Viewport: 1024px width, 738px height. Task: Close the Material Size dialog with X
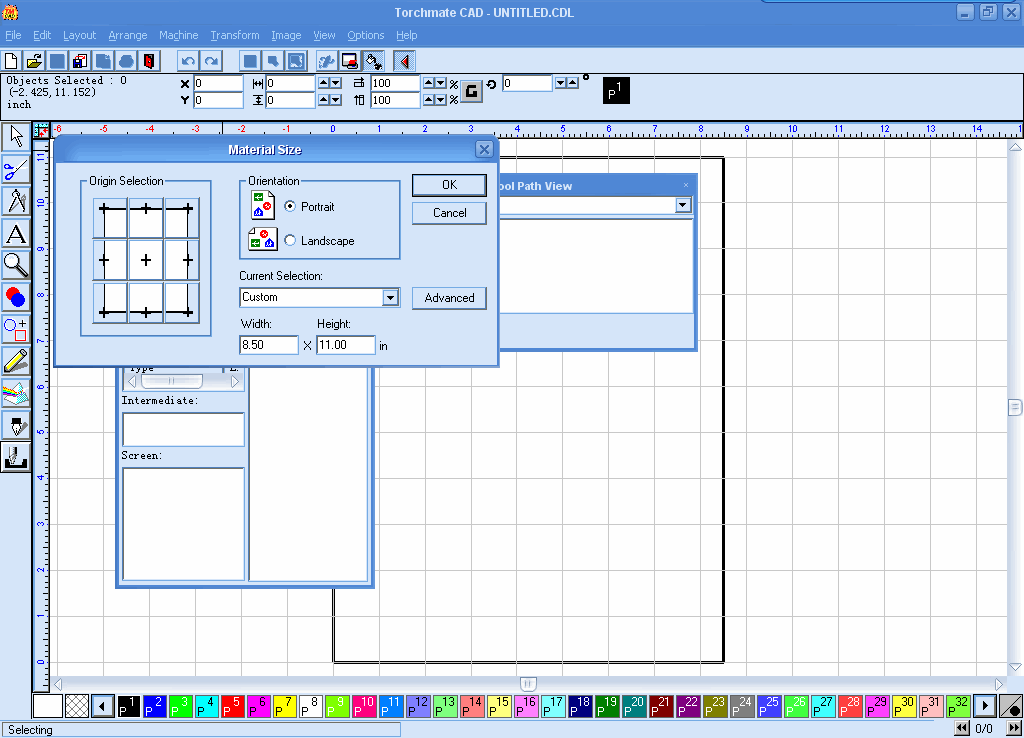tap(484, 150)
